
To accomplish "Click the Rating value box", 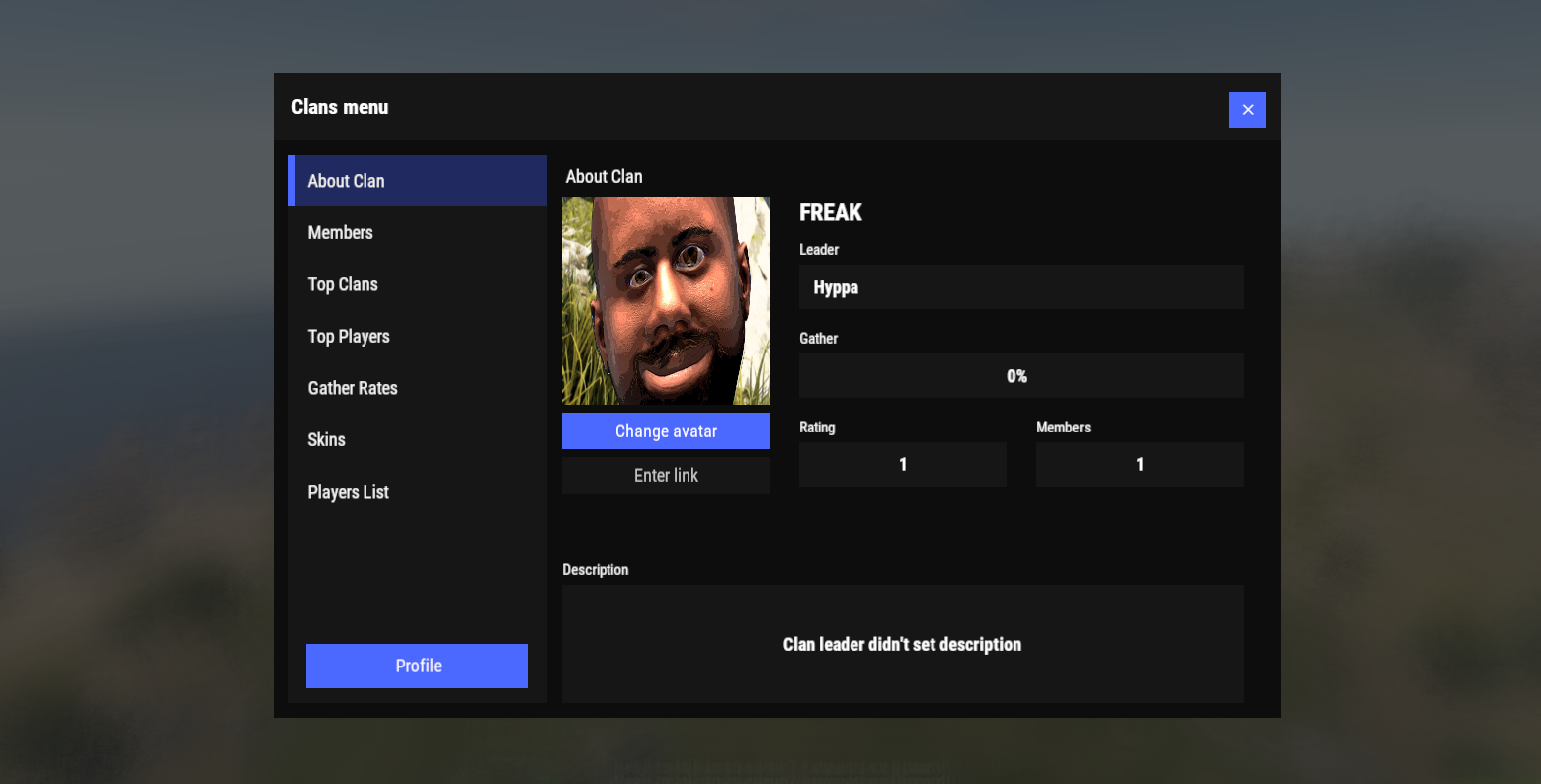I will pos(903,464).
